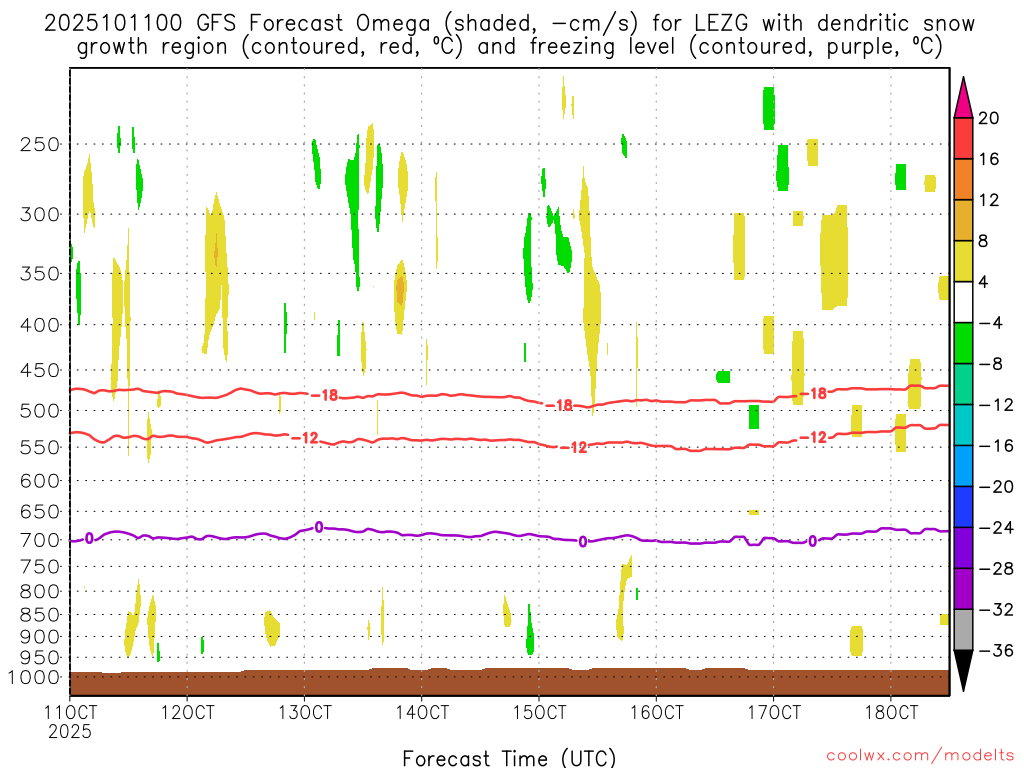Screen dimensions: 1024x768
Task: Click the pink arrow atop the colorbar
Action: tap(963, 101)
